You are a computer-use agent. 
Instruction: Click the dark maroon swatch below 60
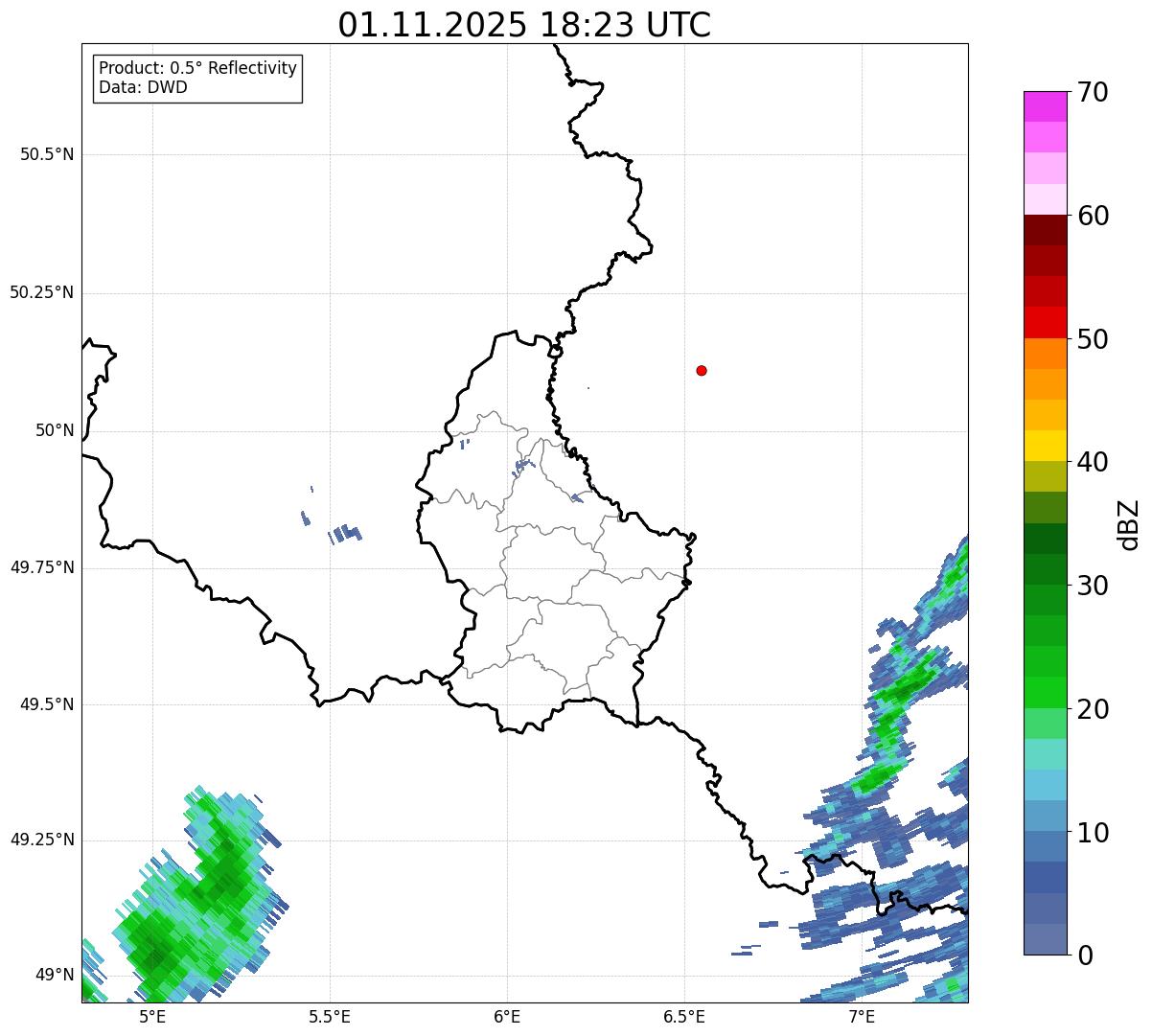[1046, 230]
